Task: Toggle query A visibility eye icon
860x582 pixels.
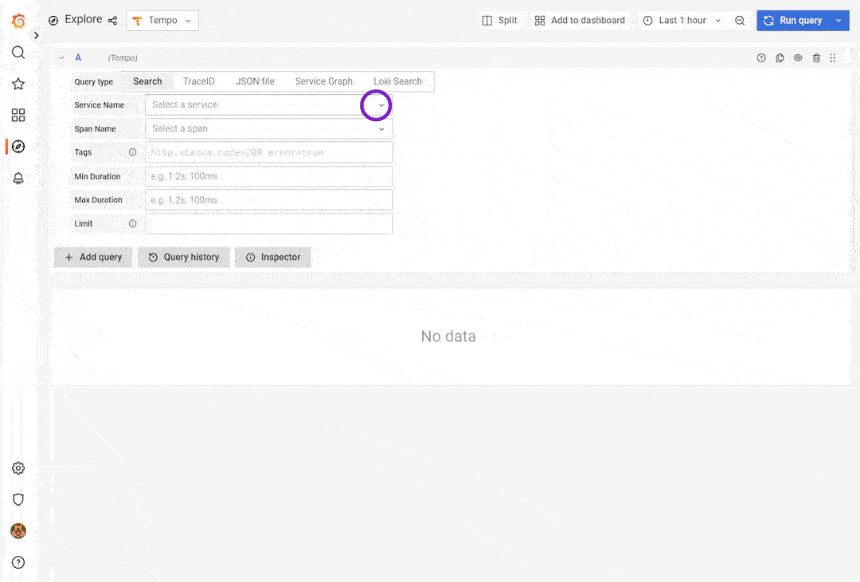Action: pyautogui.click(x=798, y=58)
